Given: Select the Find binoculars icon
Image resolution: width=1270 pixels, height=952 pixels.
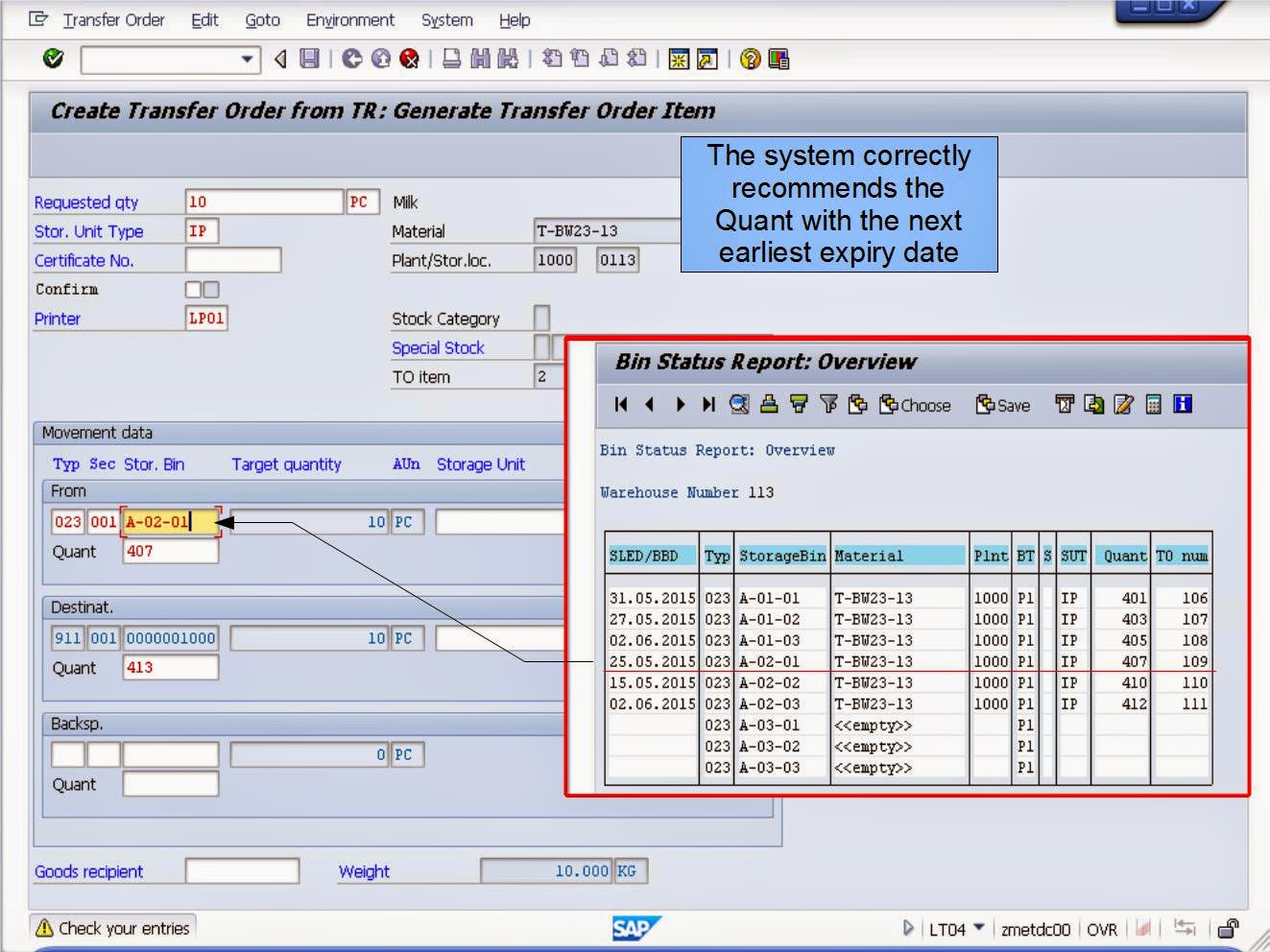Looking at the screenshot, I should pyautogui.click(x=478, y=59).
